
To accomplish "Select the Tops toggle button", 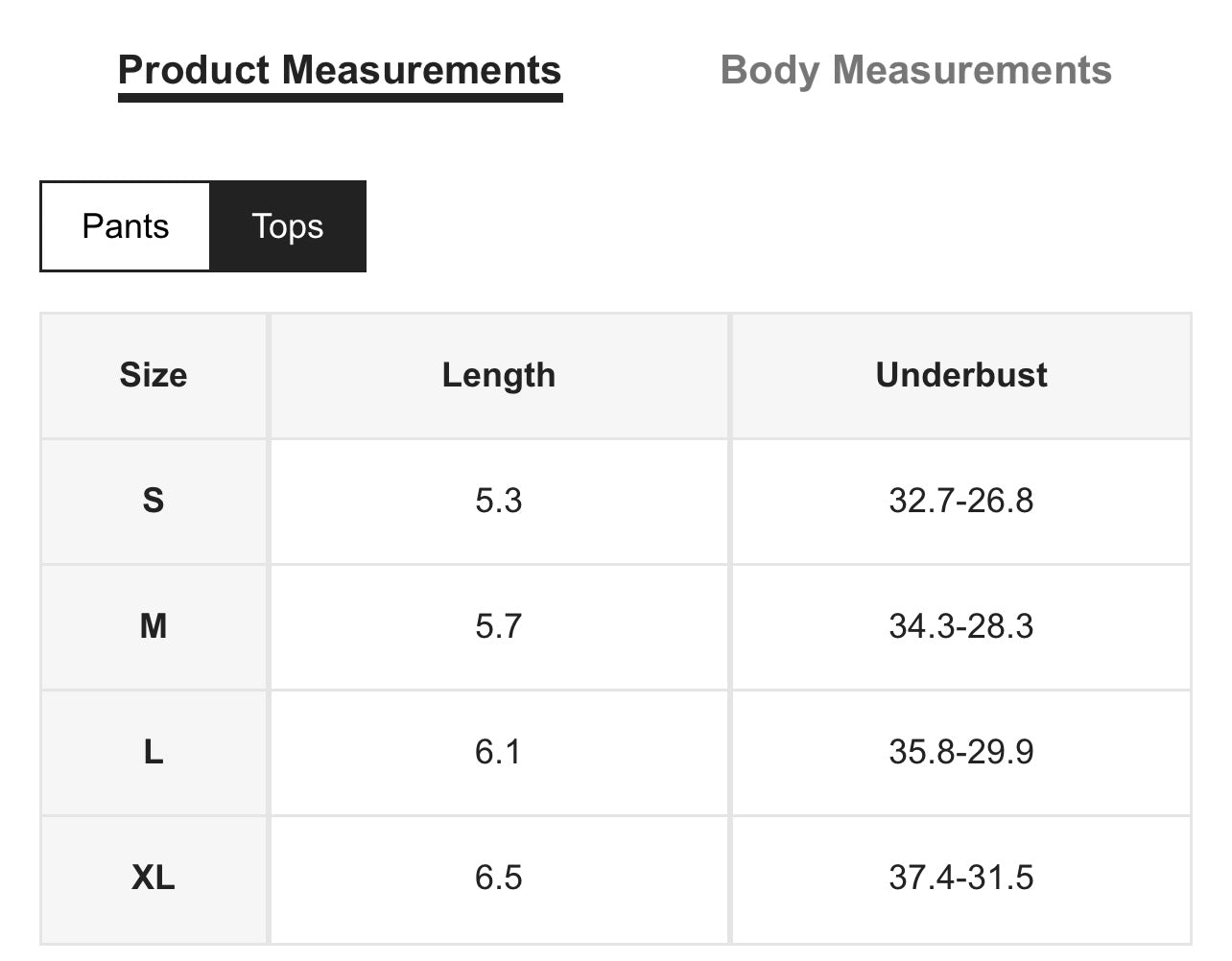I will click(x=288, y=226).
